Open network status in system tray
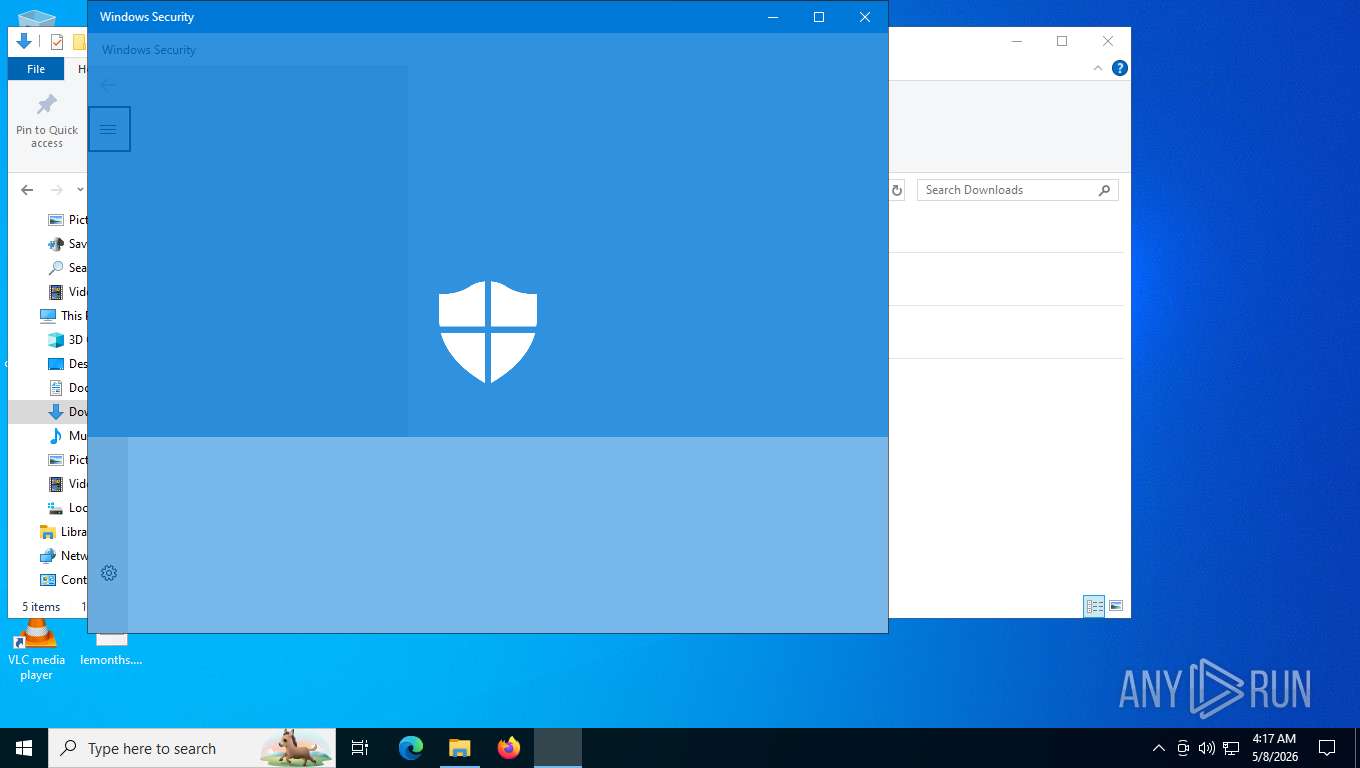Image resolution: width=1360 pixels, height=768 pixels. point(1231,748)
